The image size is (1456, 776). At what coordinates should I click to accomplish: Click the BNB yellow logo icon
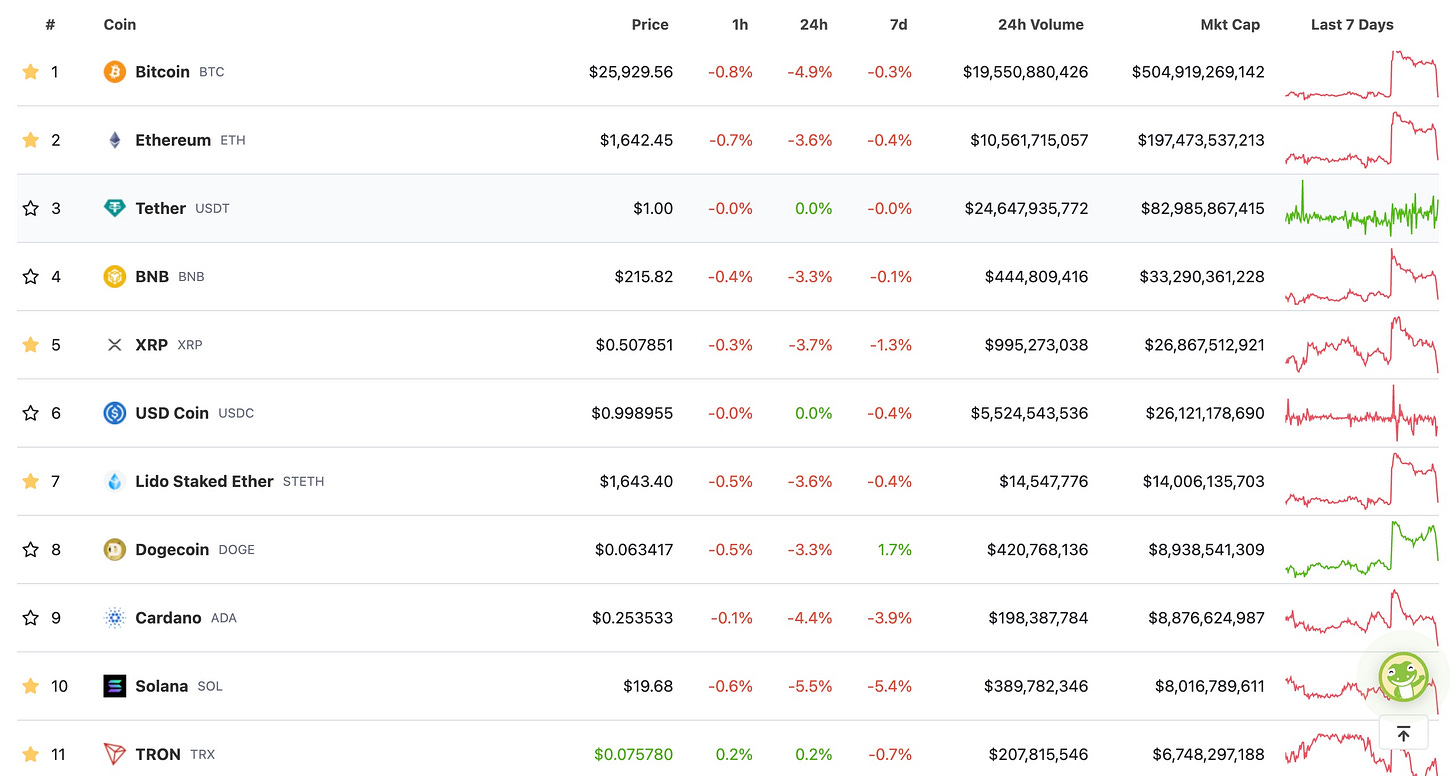115,276
